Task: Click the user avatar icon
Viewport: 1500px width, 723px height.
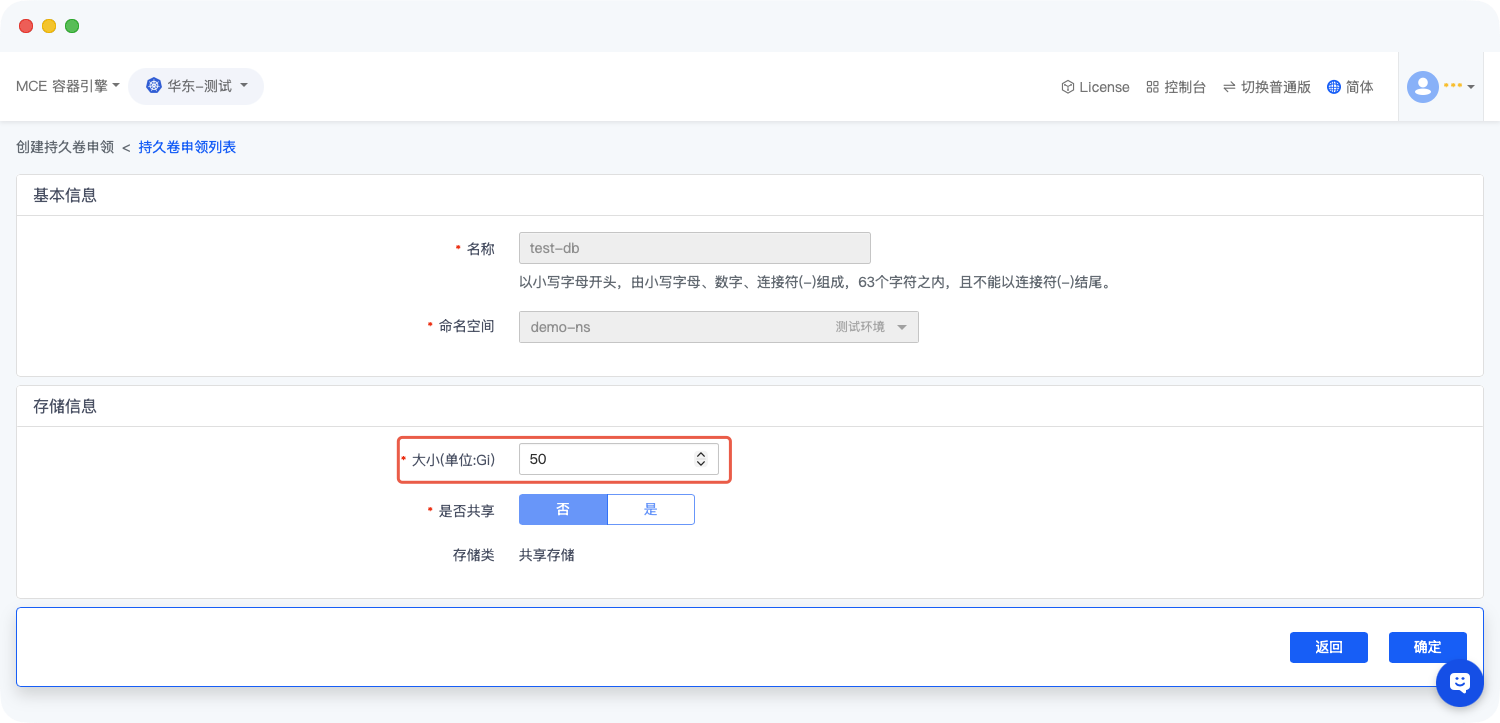Action: tap(1422, 87)
